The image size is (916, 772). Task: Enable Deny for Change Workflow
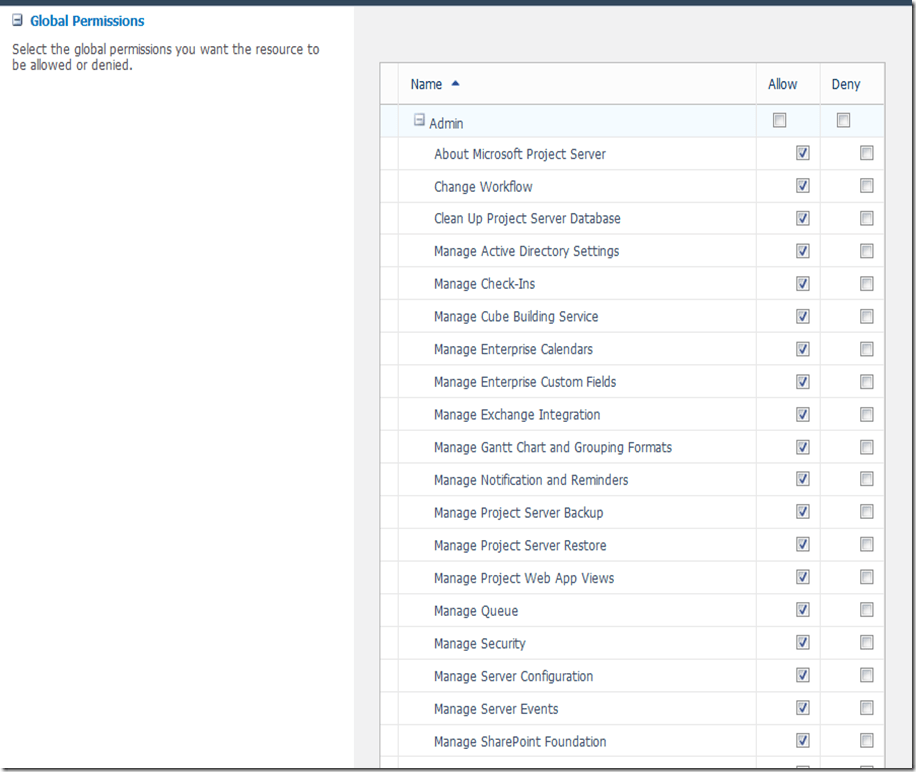coord(866,186)
